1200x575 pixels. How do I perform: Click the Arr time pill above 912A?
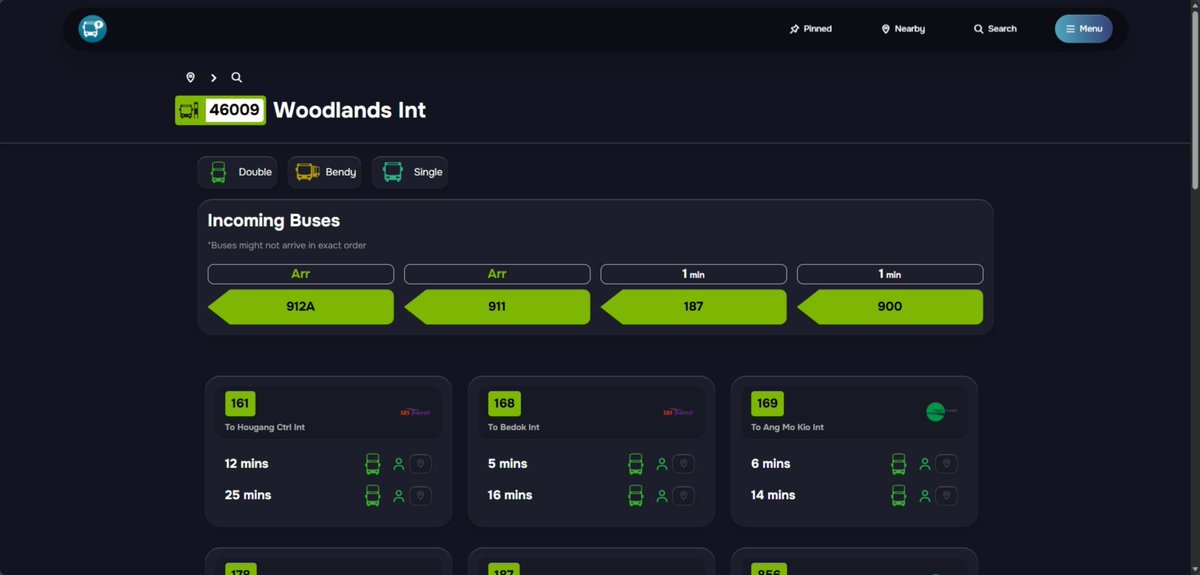point(300,274)
